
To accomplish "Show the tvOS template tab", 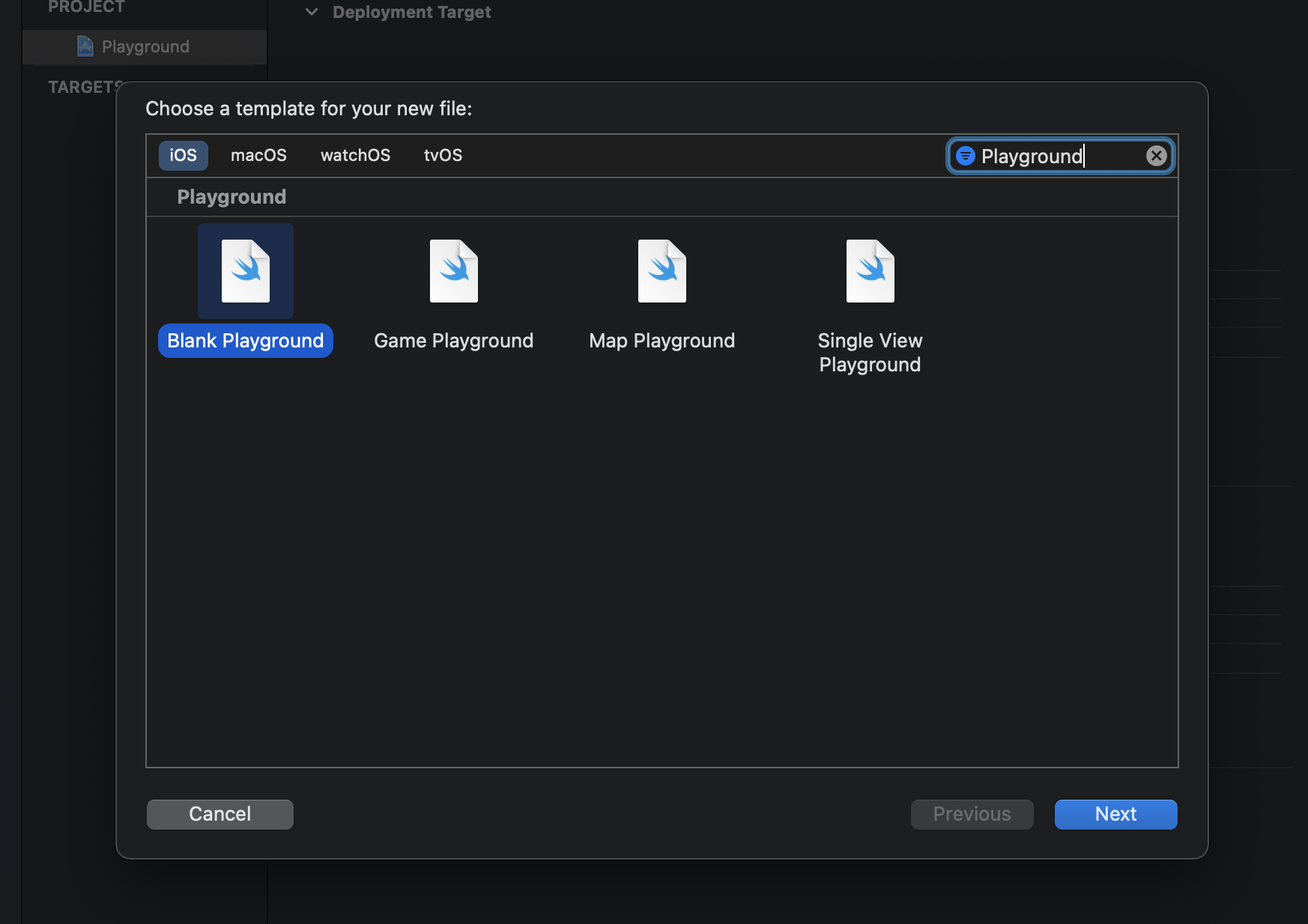I will pyautogui.click(x=443, y=155).
